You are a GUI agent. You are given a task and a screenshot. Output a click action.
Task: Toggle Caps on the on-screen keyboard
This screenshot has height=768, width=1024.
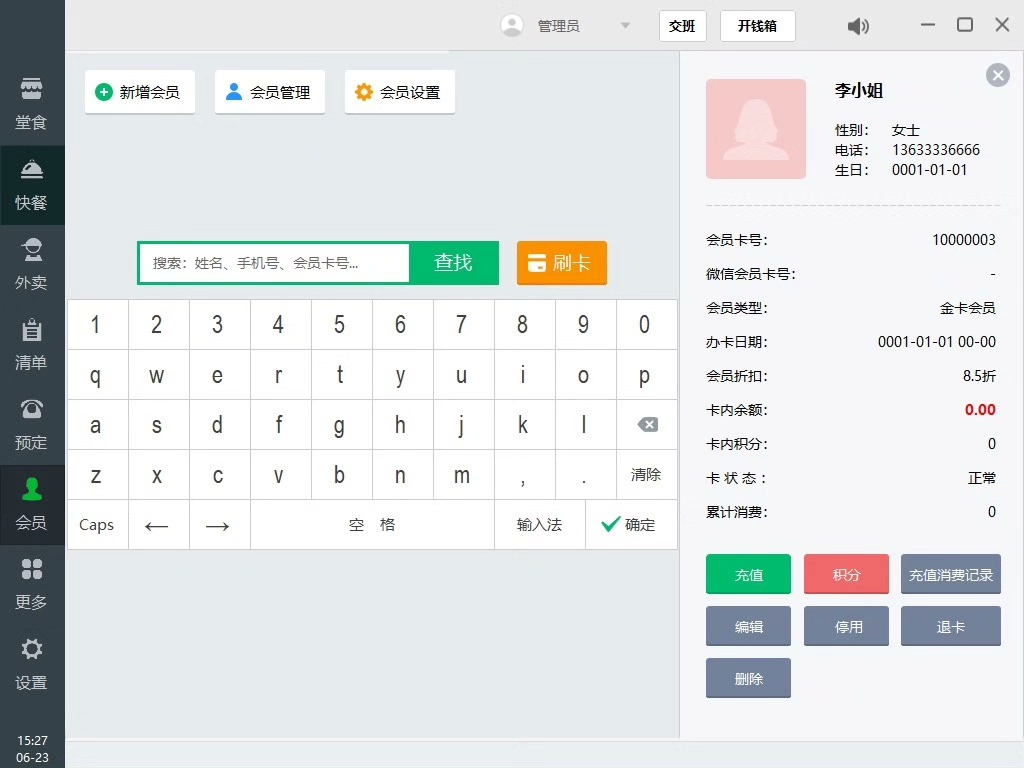(97, 525)
